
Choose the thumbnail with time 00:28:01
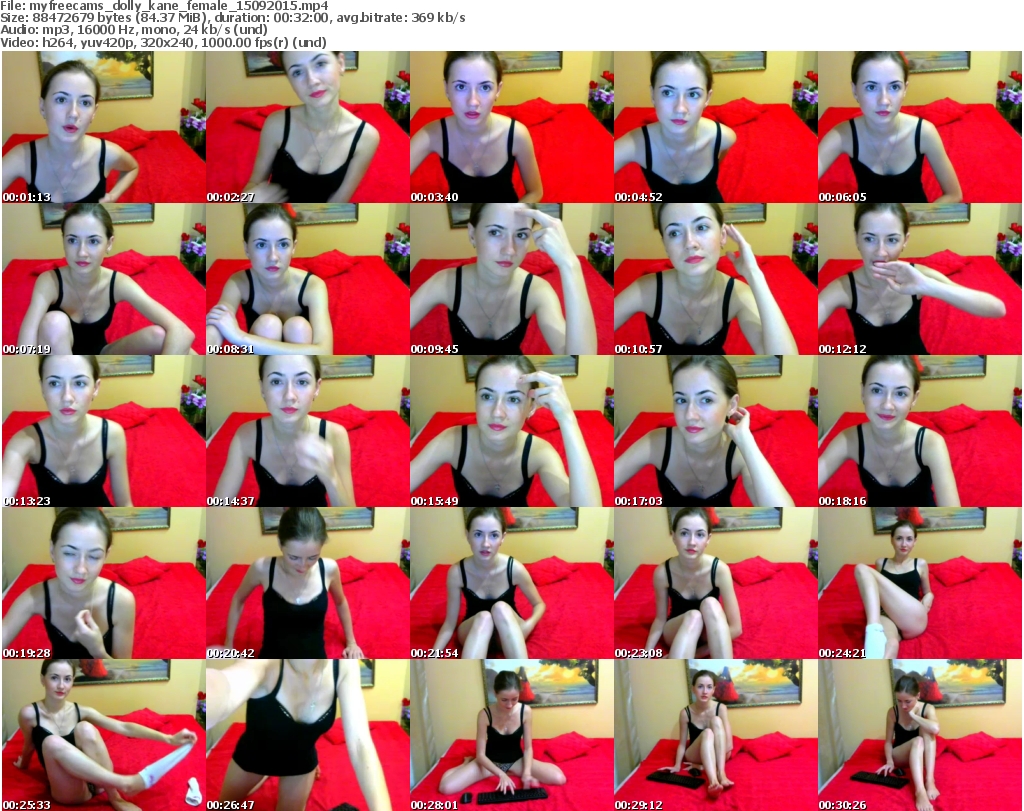coord(511,735)
